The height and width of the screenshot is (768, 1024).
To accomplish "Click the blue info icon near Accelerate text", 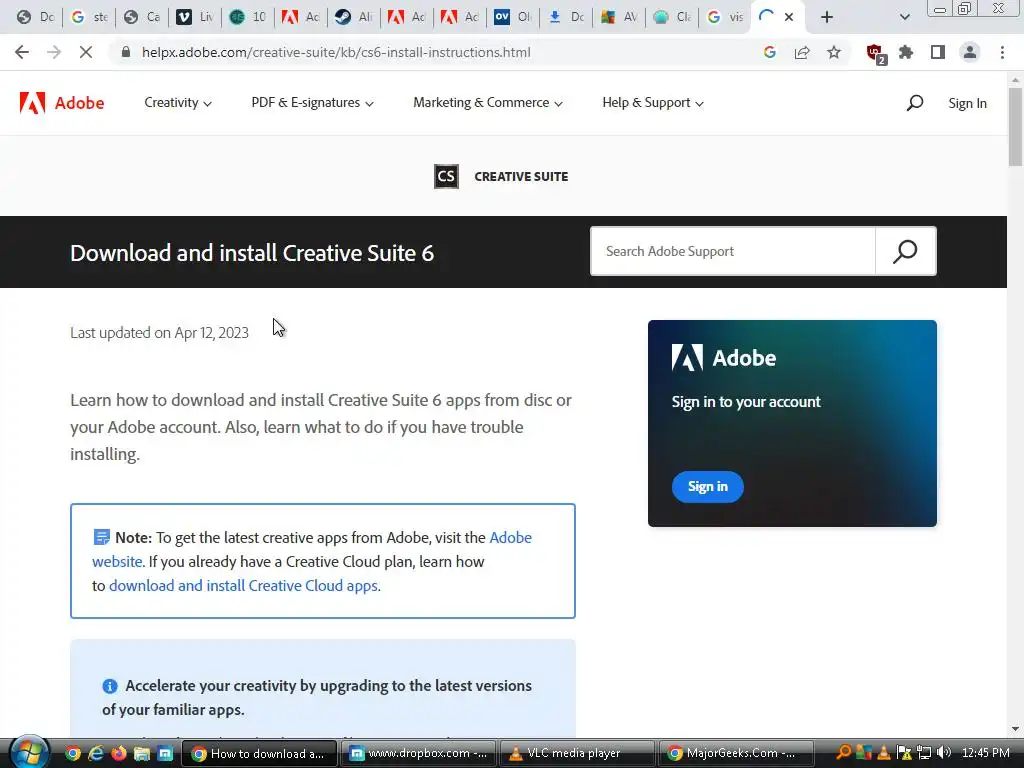I will pos(110,686).
